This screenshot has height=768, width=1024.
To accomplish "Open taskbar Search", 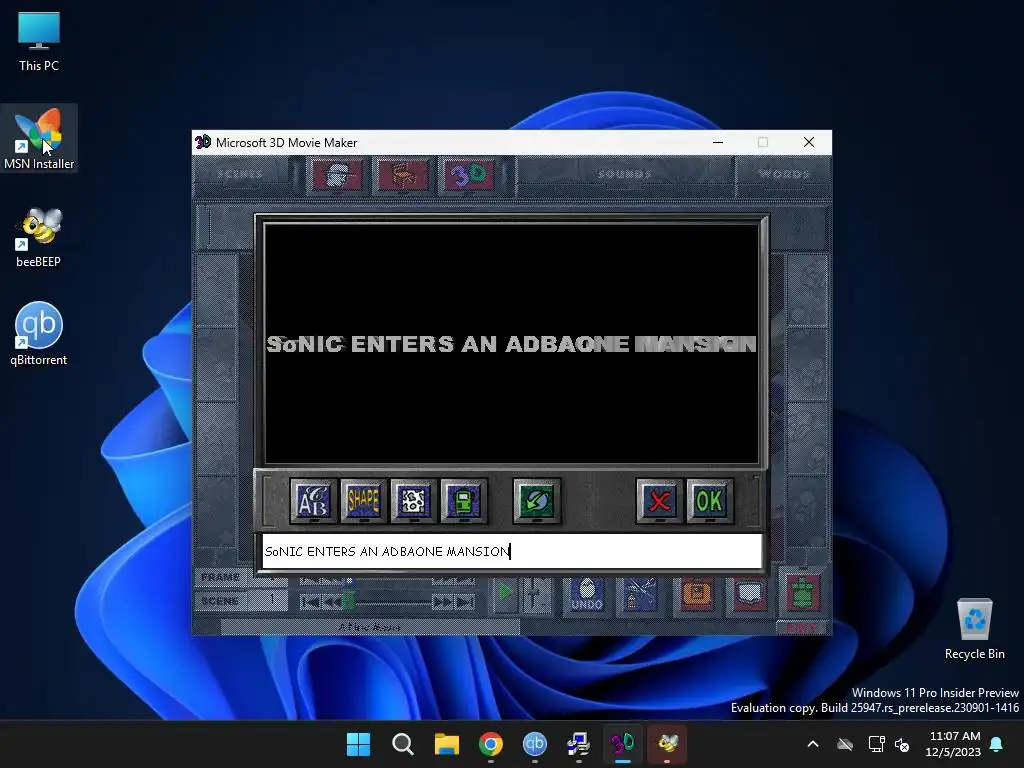I will tap(402, 744).
